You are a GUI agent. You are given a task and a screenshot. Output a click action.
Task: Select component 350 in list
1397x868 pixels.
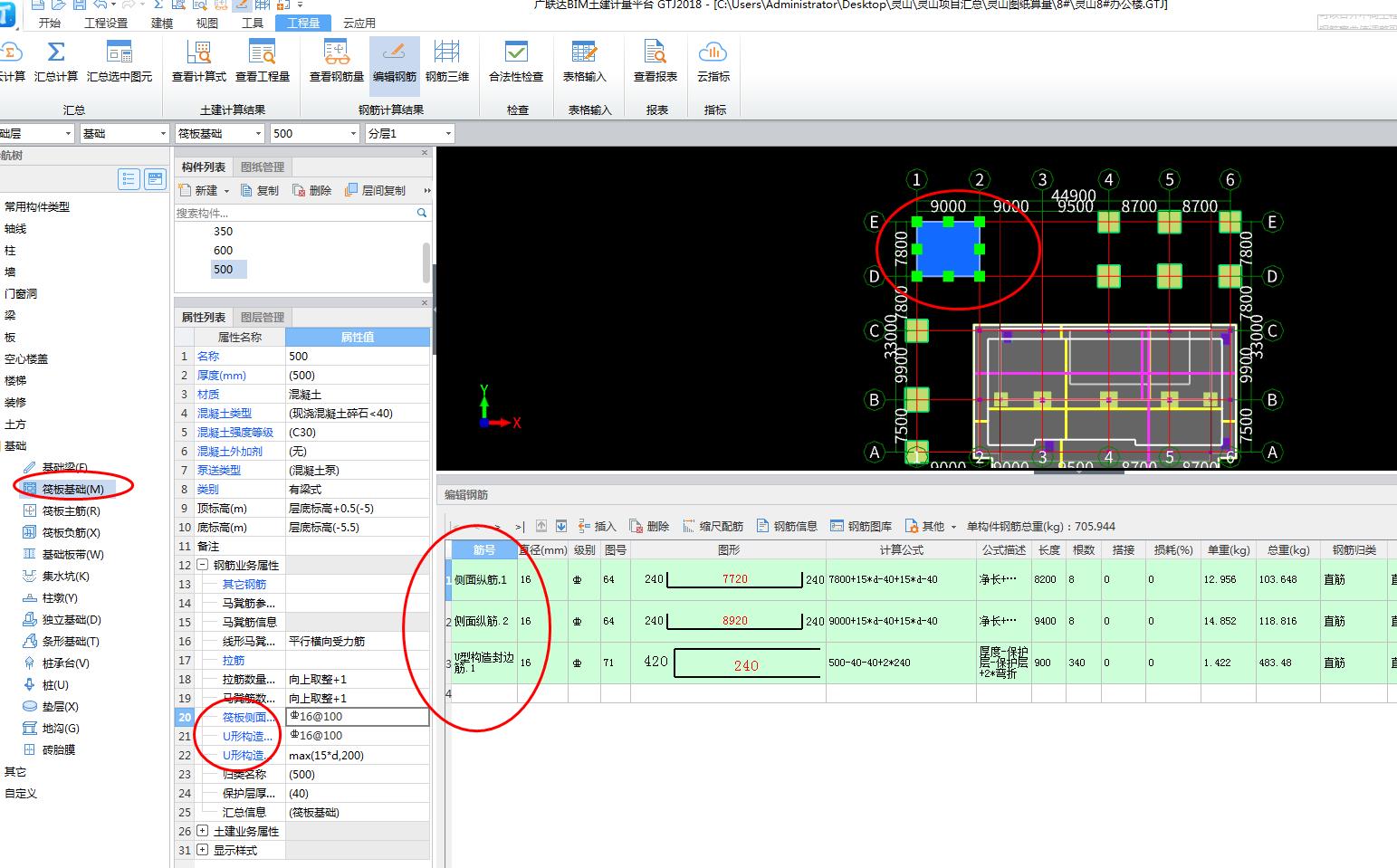click(223, 231)
